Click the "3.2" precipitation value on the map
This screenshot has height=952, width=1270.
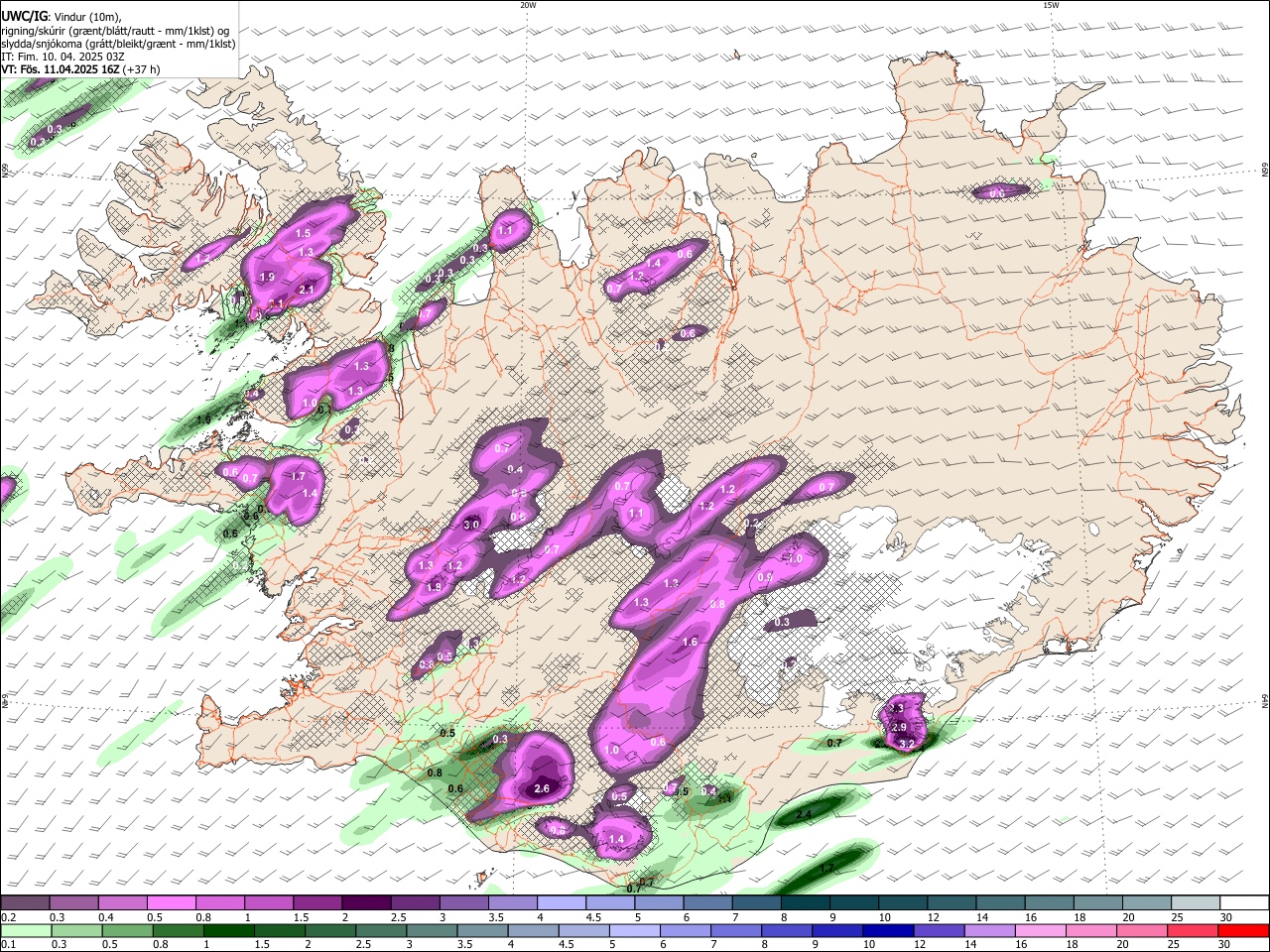906,744
